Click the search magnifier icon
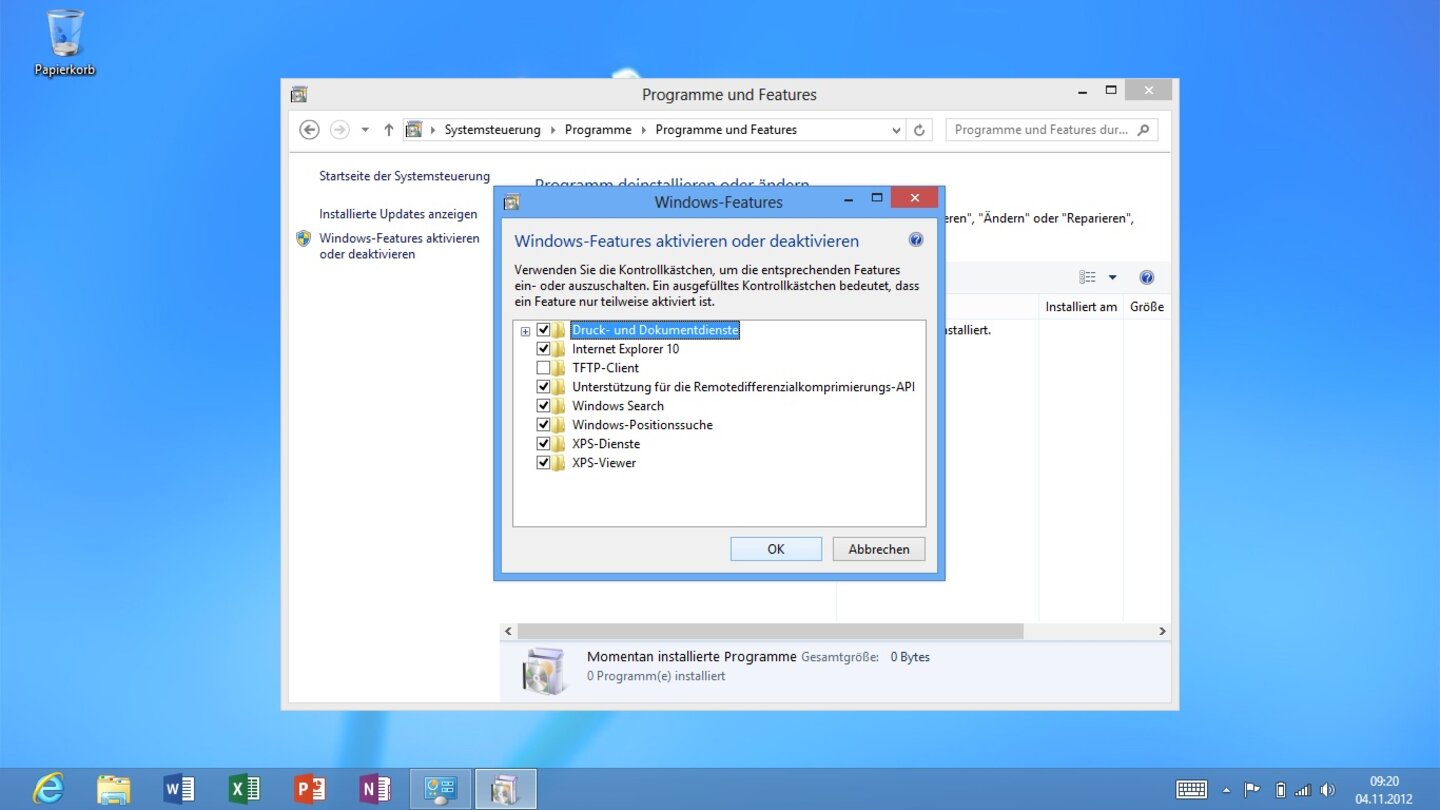Viewport: 1440px width, 810px height. point(1144,129)
